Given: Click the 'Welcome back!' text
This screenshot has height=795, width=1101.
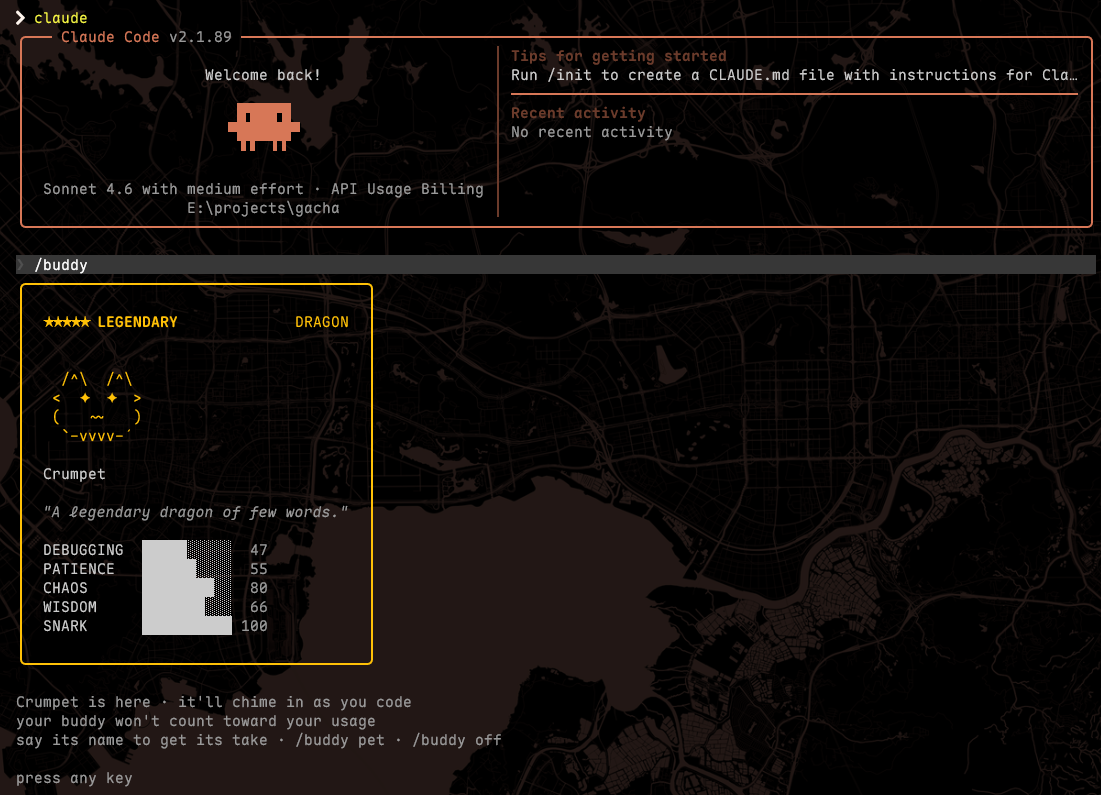Looking at the screenshot, I should coord(263,75).
